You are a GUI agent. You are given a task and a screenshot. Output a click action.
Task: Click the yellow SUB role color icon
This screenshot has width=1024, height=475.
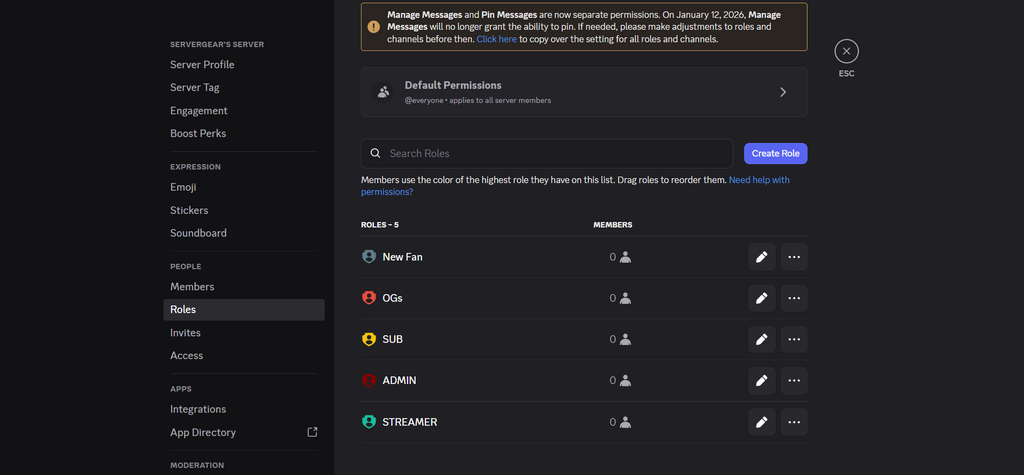click(x=369, y=339)
